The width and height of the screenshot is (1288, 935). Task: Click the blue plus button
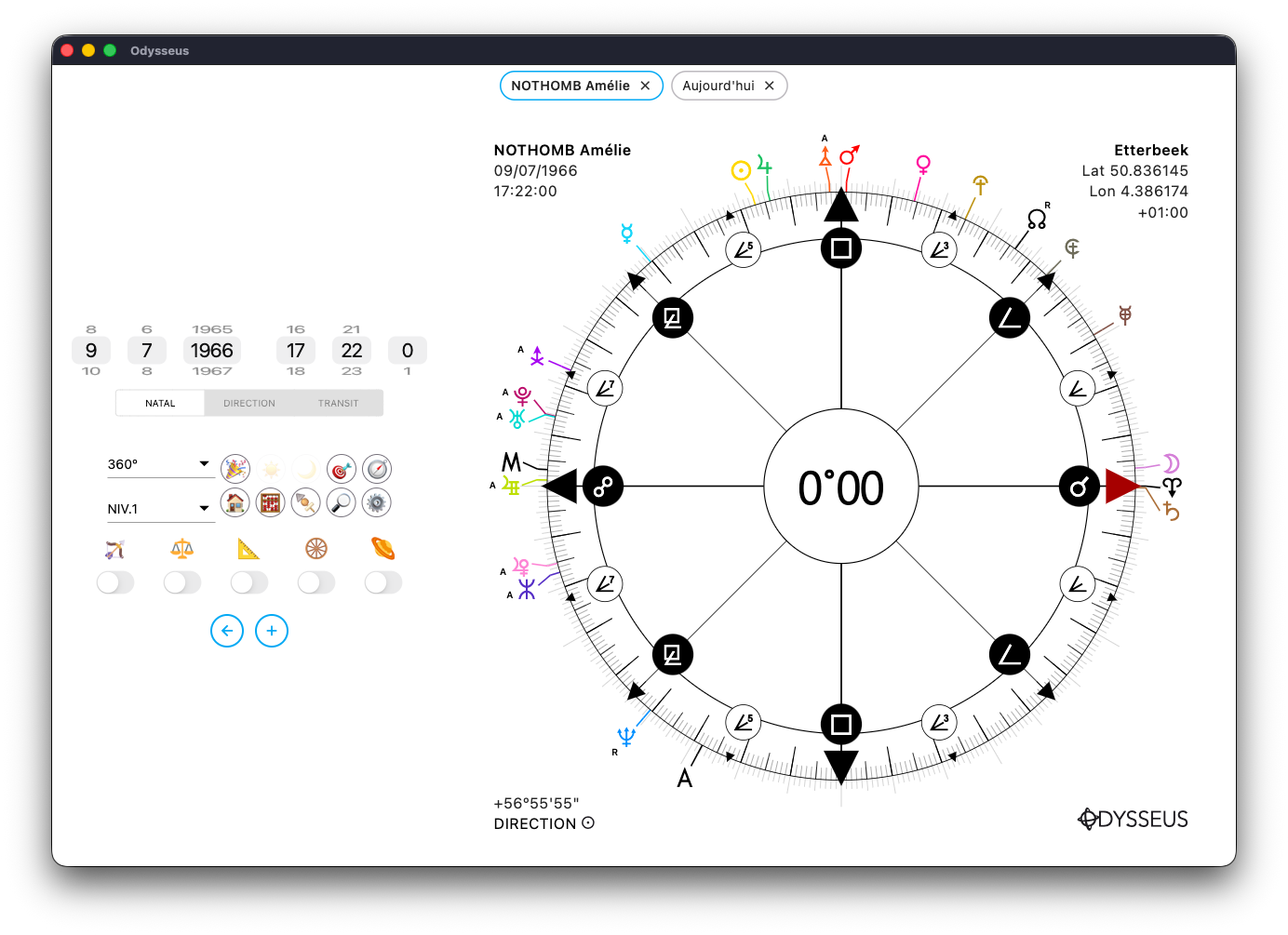(272, 631)
